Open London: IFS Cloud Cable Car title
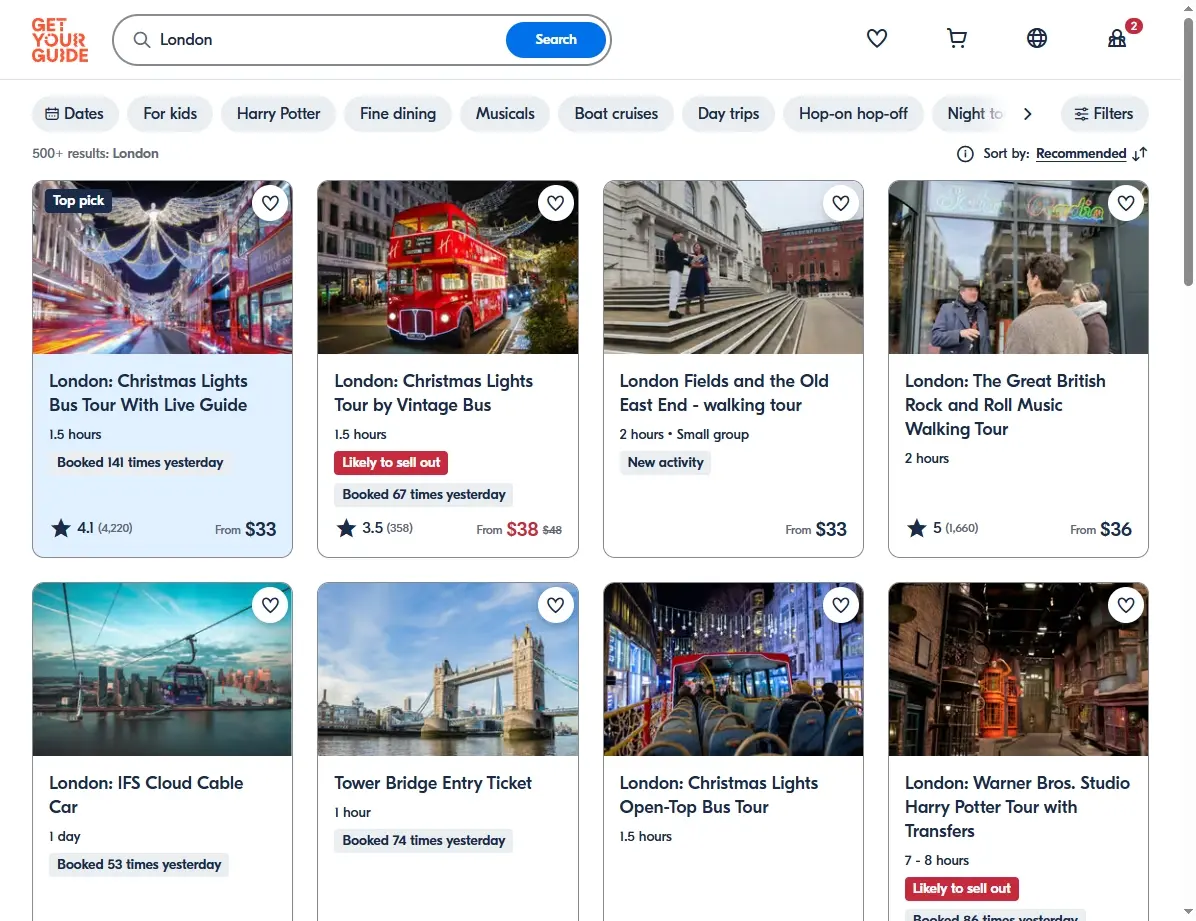 [146, 794]
